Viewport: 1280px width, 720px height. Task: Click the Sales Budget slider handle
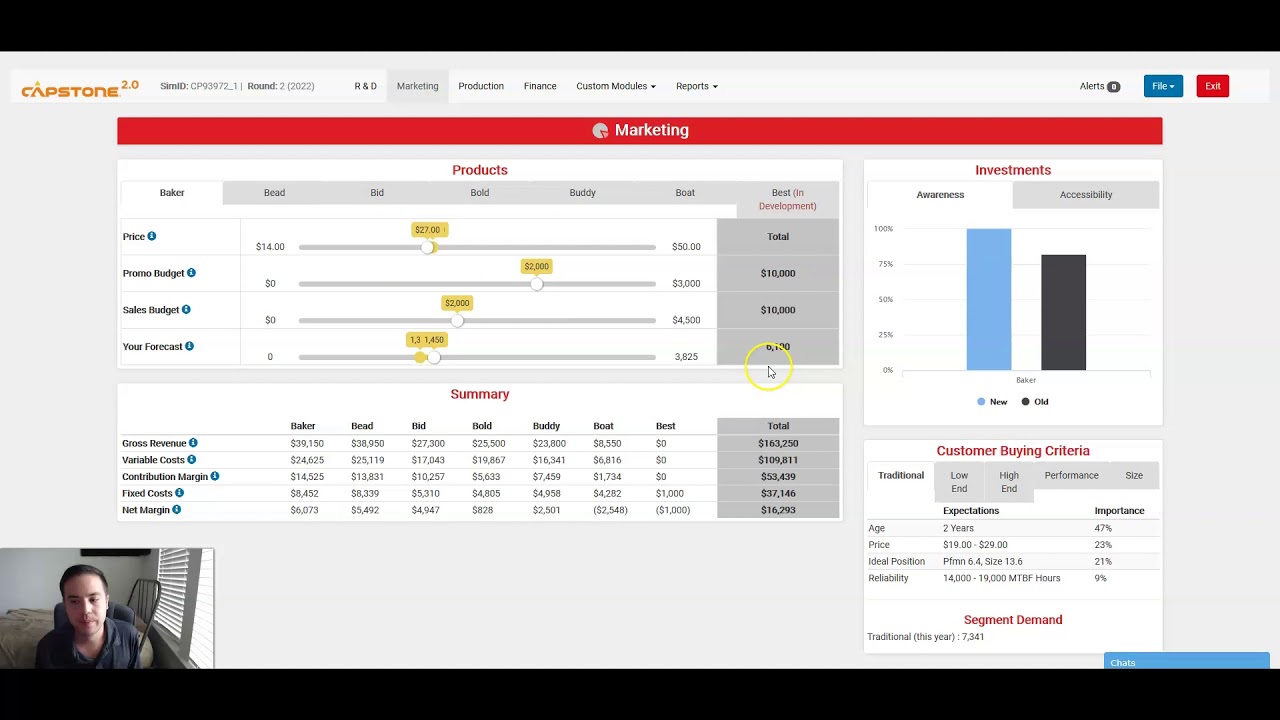pos(457,320)
